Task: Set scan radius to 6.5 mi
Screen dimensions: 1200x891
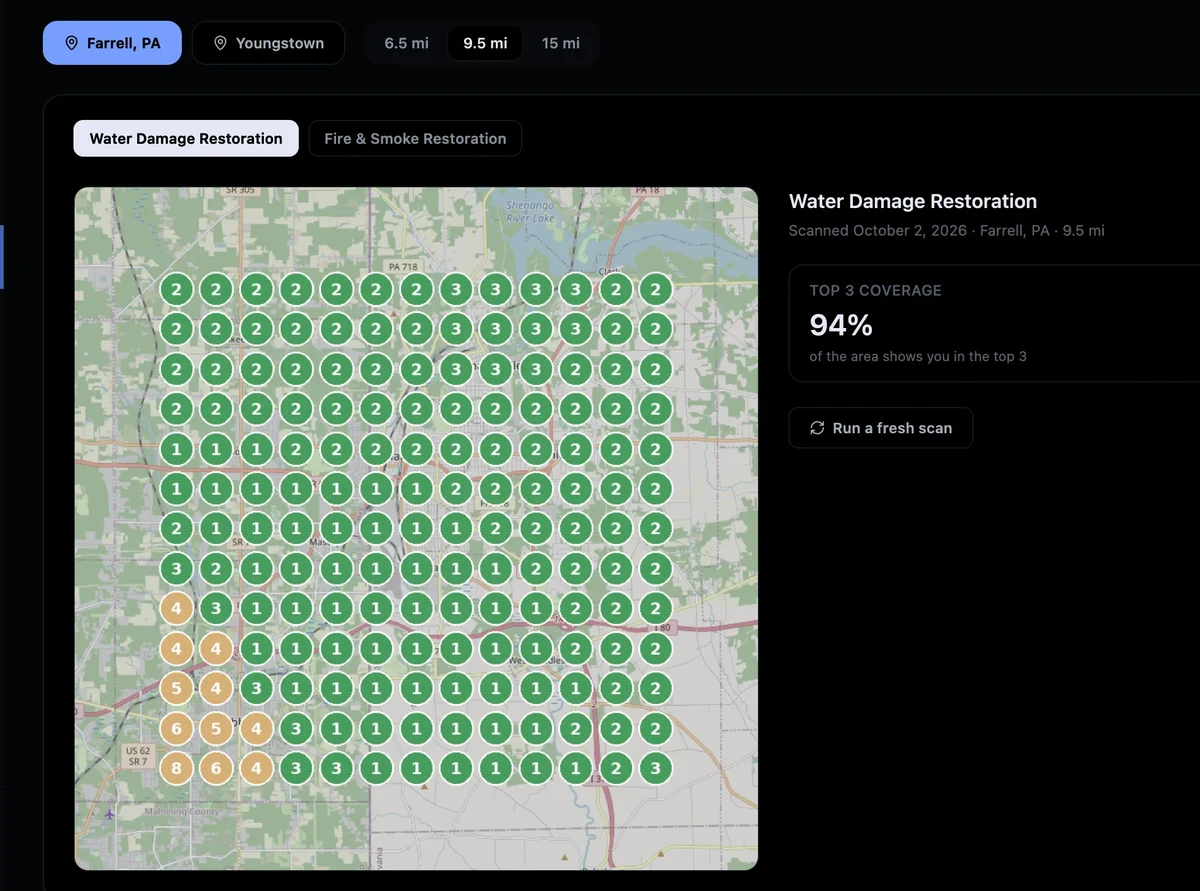Action: click(x=407, y=43)
